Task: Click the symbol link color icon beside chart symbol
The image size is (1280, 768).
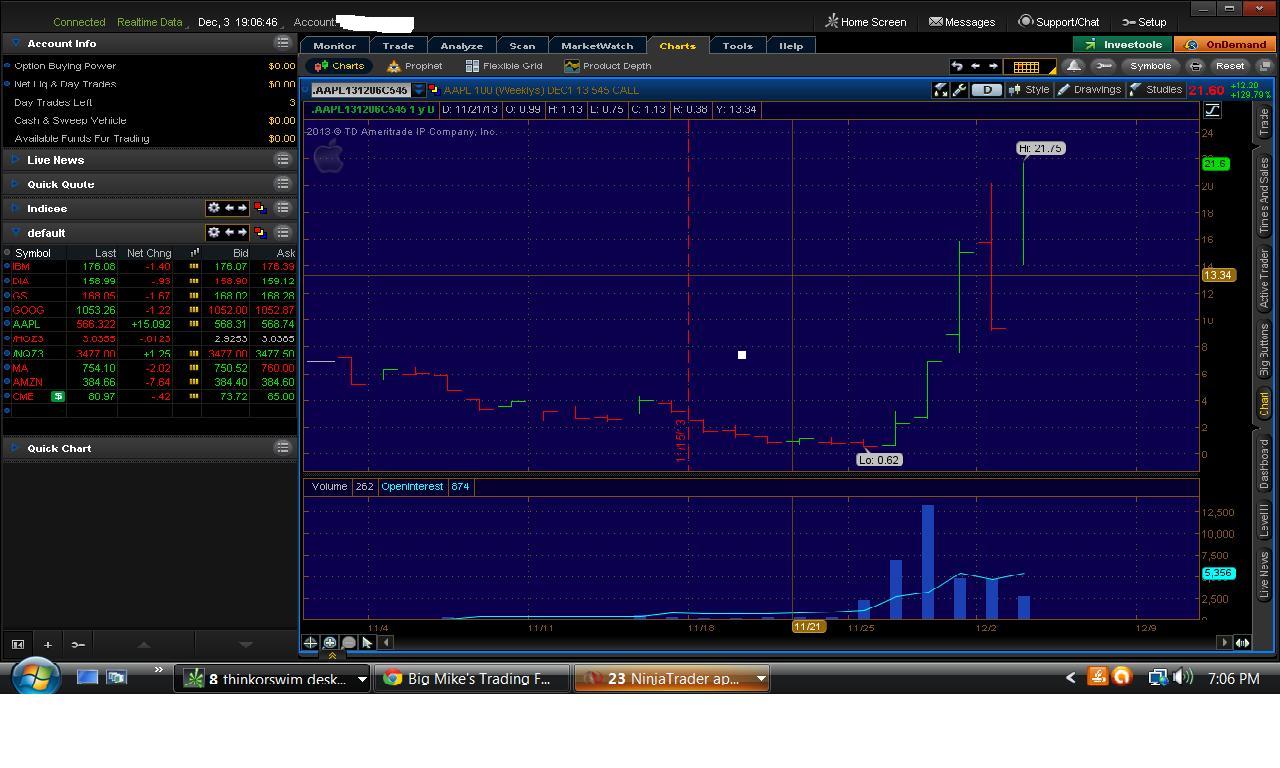Action: [x=433, y=90]
